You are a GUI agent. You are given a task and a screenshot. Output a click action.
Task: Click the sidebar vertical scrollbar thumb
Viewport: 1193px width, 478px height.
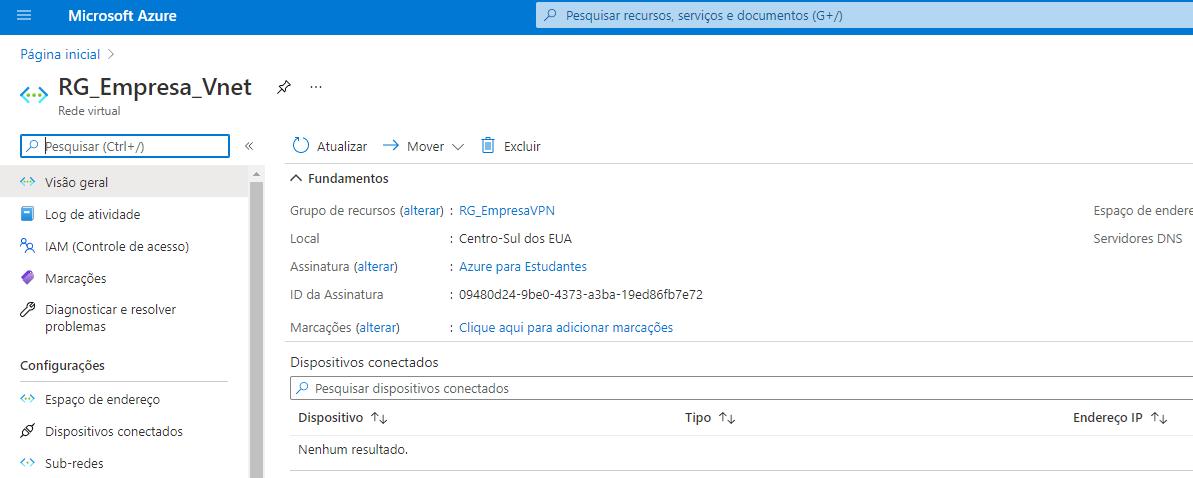[x=256, y=330]
